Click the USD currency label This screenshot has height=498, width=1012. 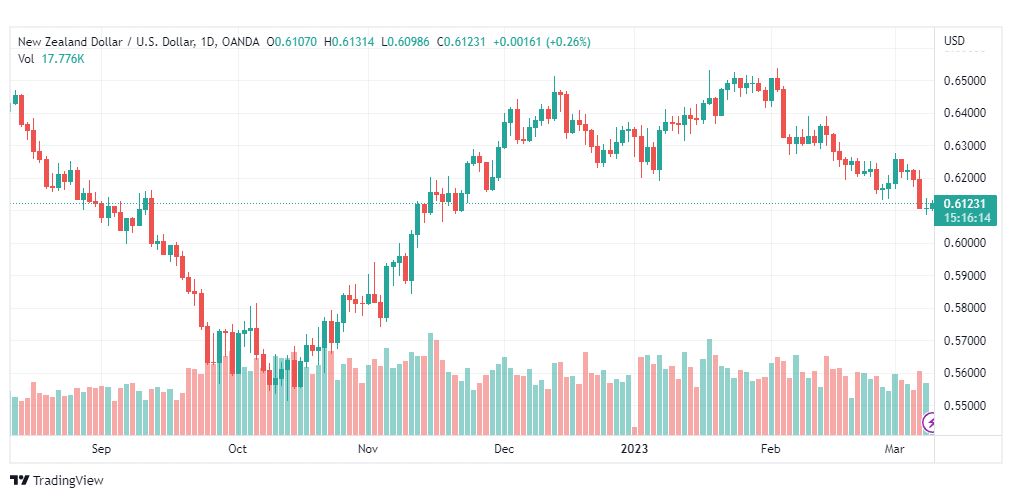tap(955, 41)
